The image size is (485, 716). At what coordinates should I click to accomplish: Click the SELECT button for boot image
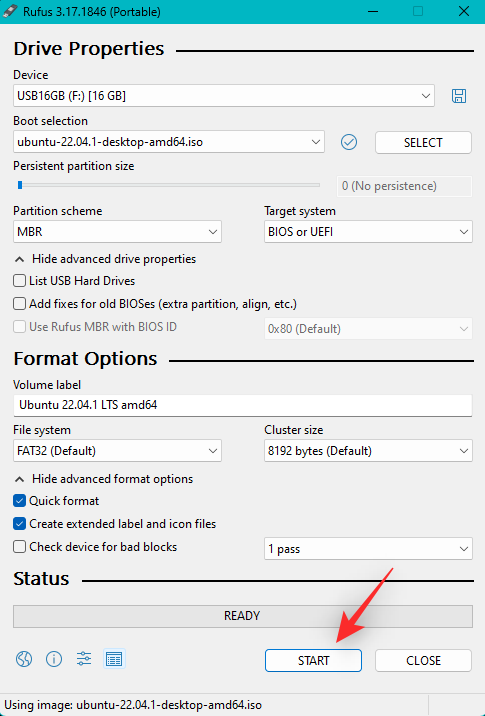pos(423,142)
